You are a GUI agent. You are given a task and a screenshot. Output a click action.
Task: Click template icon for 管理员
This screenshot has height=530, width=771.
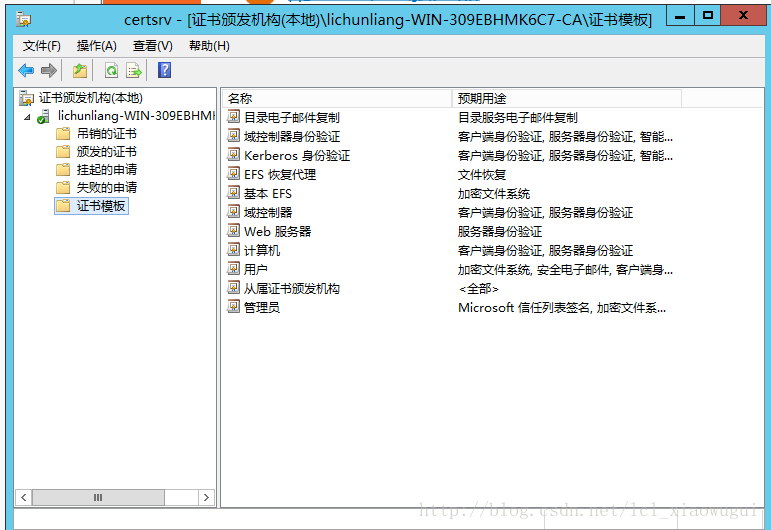(233, 307)
